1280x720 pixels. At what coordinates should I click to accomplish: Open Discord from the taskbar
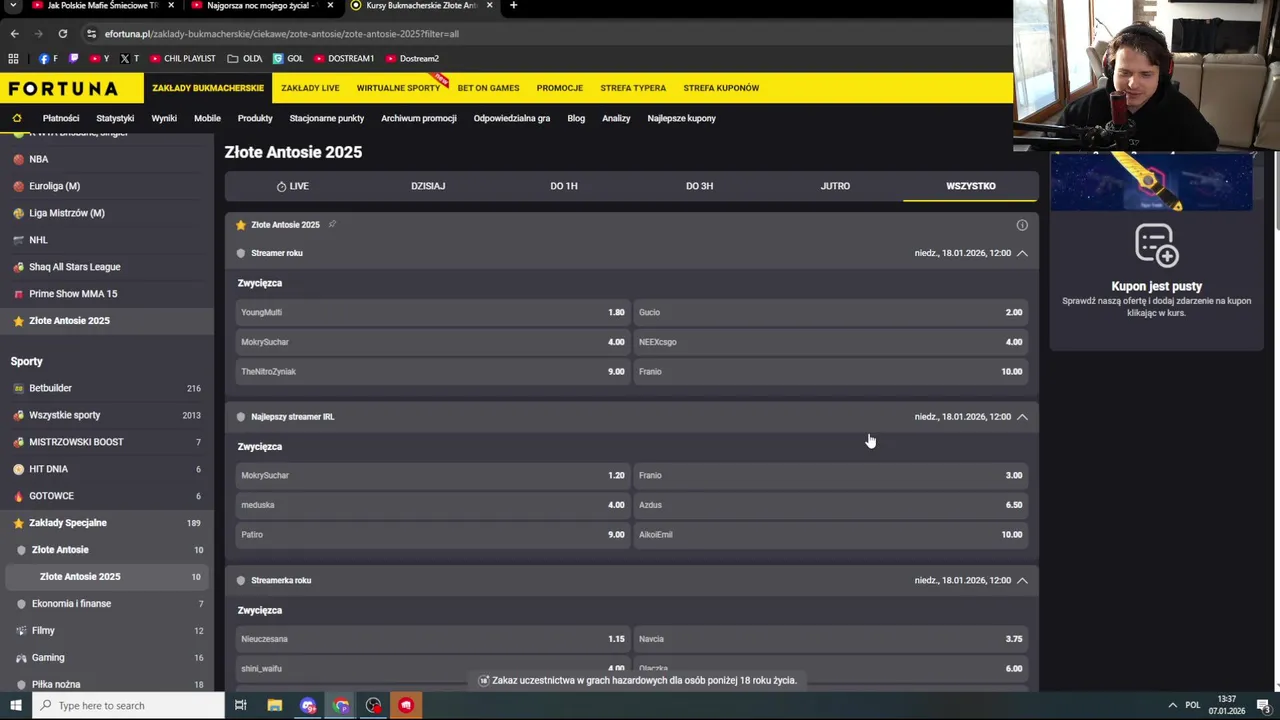click(308, 705)
